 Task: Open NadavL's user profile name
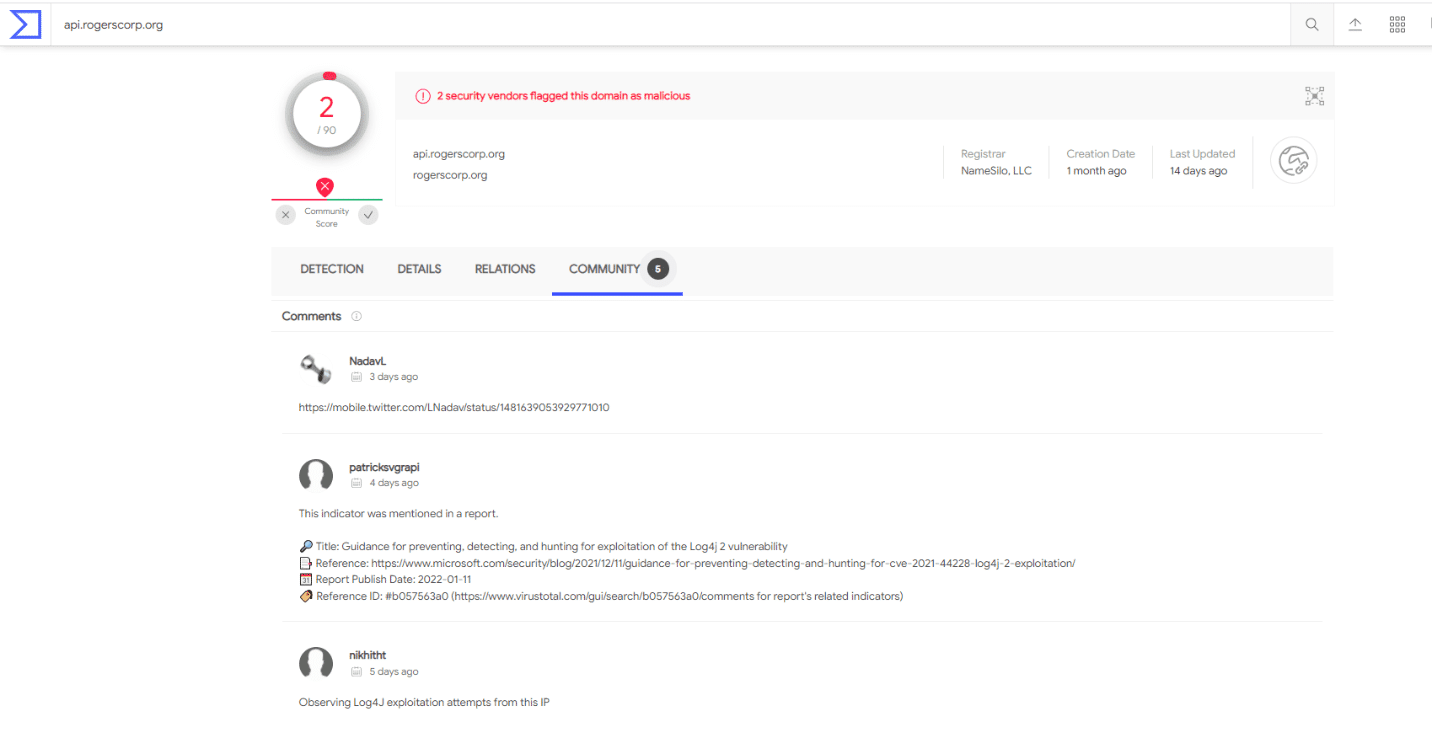click(367, 360)
